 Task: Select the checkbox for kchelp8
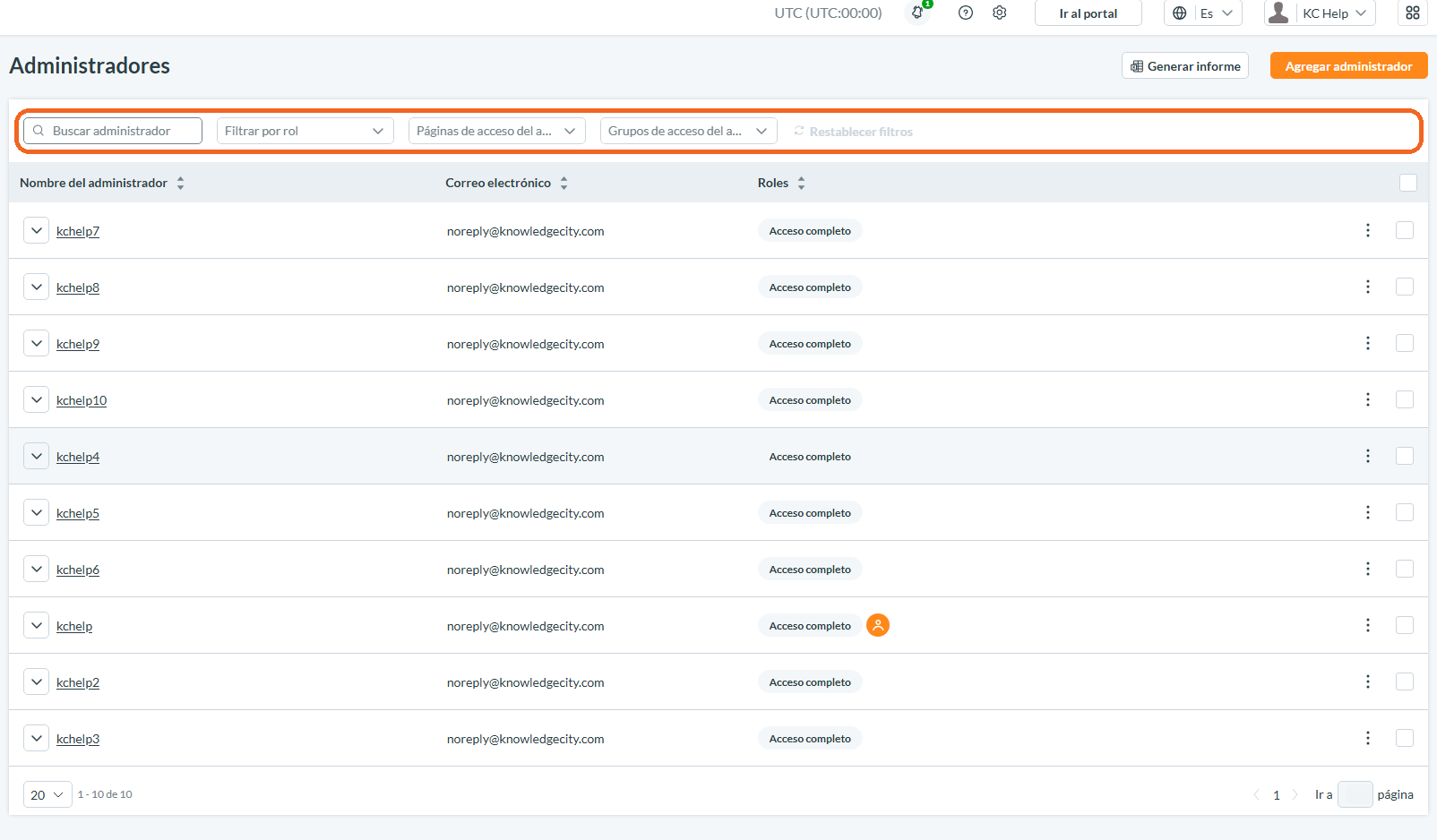click(1405, 287)
